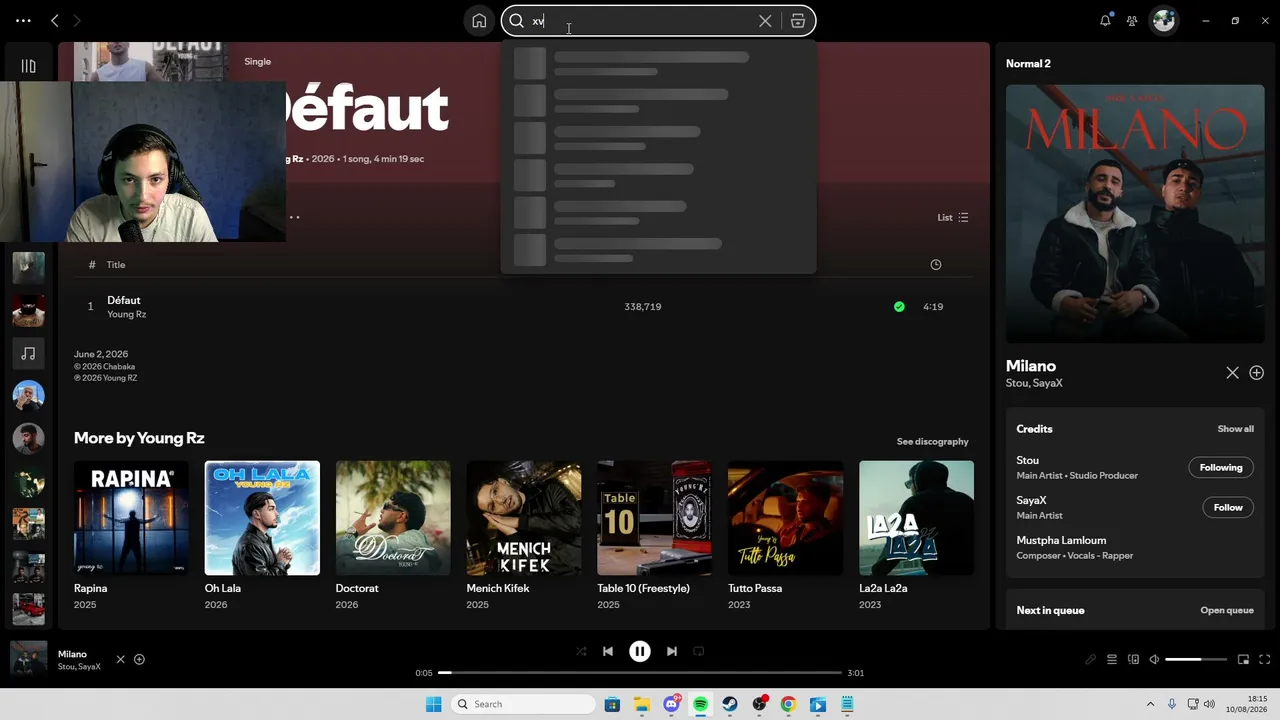Click the Windows taskbar Search box
Viewport: 1280px width, 720px height.
click(x=525, y=705)
